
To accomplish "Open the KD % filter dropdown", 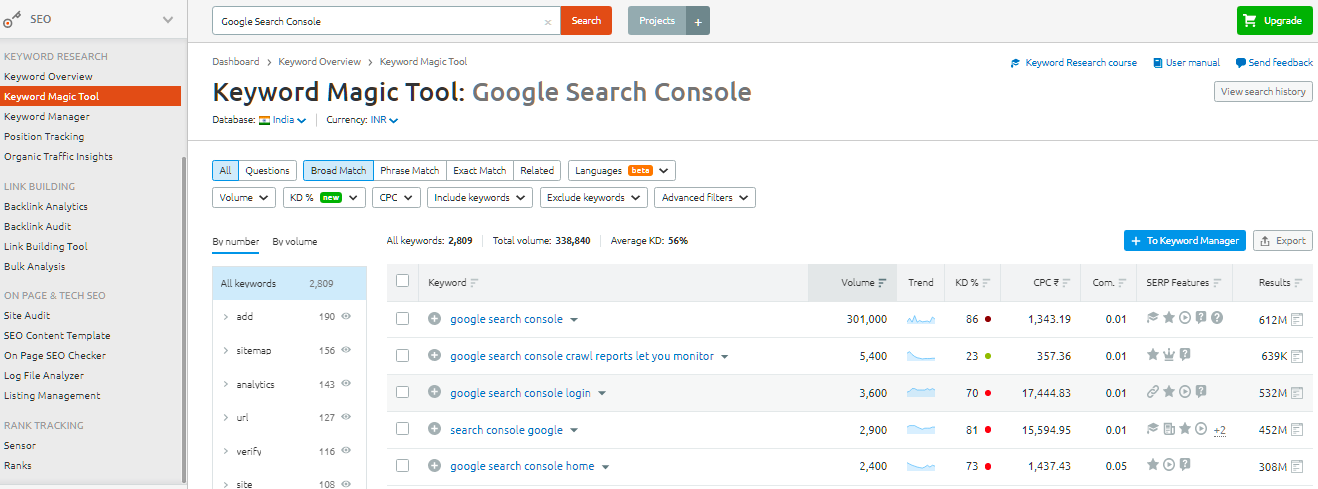I will pos(324,198).
